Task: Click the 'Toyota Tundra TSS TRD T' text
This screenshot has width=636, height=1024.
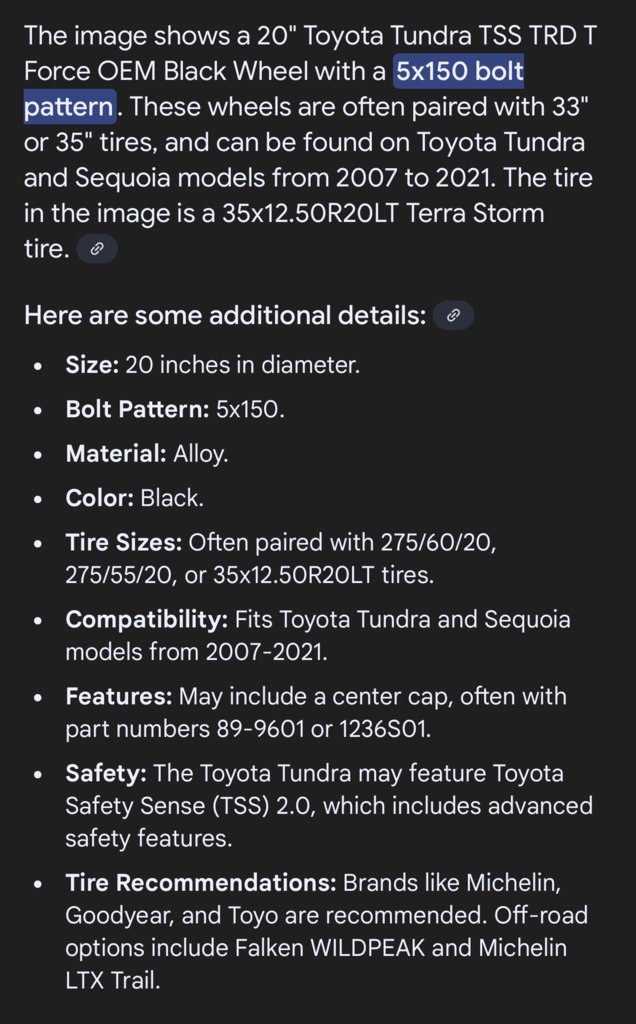Action: coord(451,36)
